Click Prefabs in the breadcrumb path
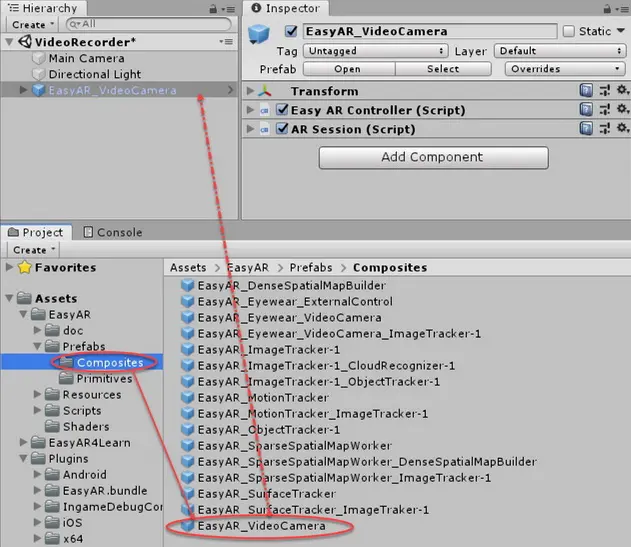Viewport: 631px width, 547px height. [x=311, y=267]
